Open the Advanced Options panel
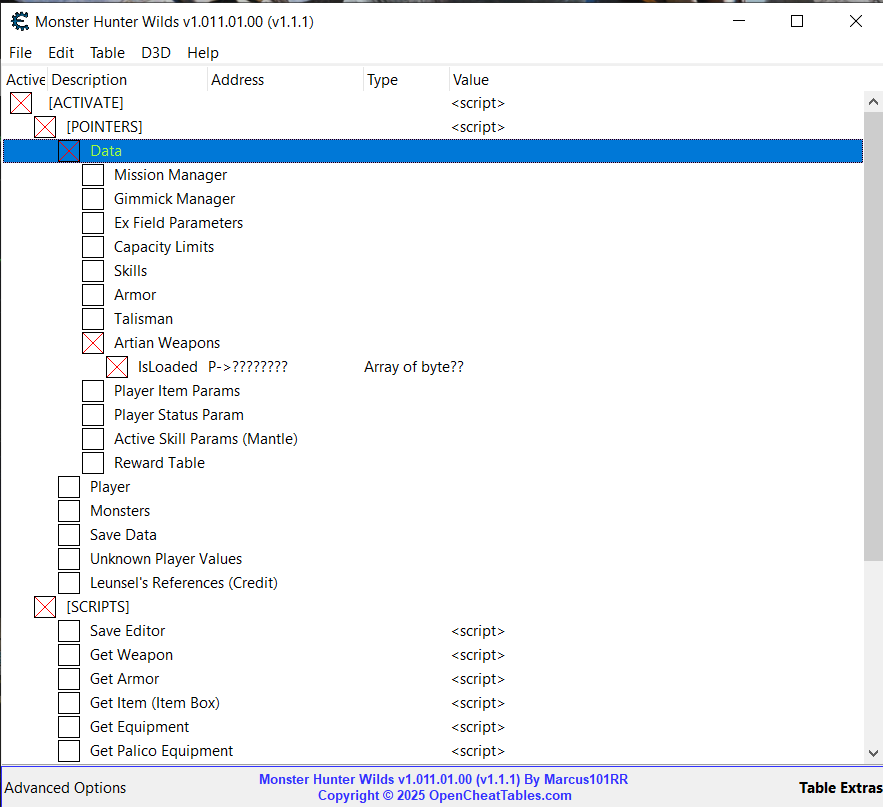The image size is (883, 807). point(65,787)
